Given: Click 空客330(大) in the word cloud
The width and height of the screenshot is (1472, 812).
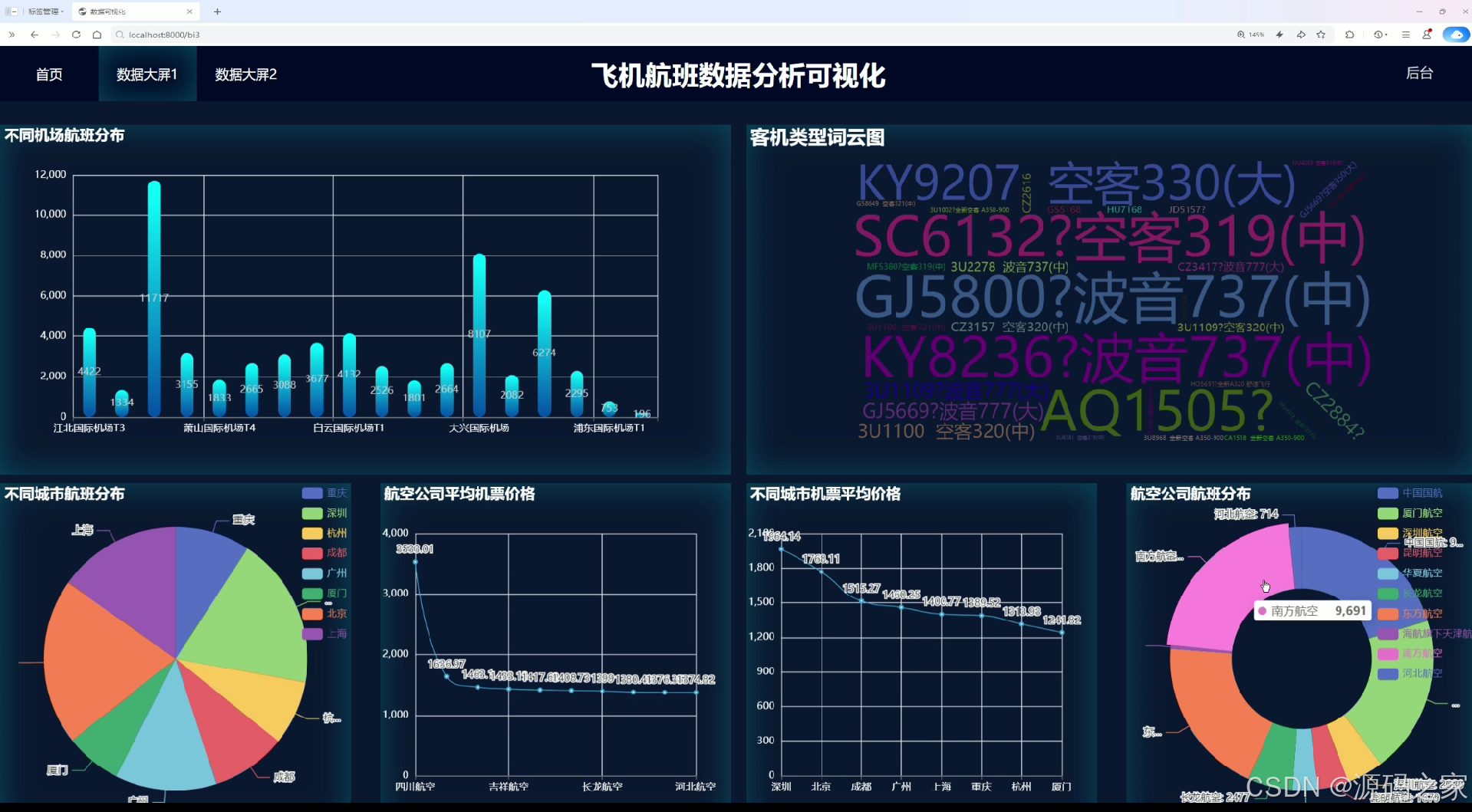Looking at the screenshot, I should coord(1172,184).
